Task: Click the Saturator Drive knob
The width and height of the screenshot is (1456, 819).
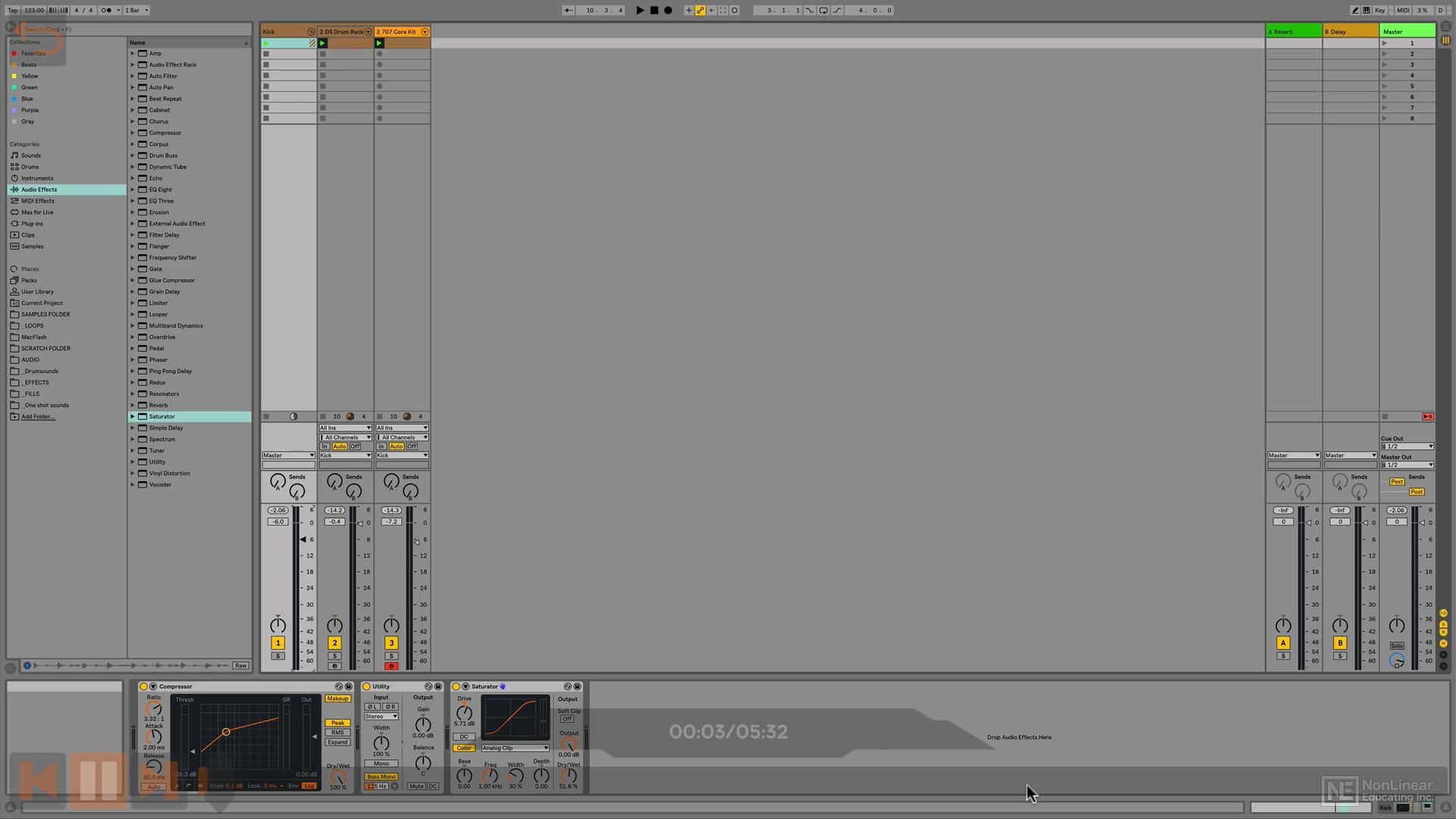Action: pyautogui.click(x=464, y=712)
